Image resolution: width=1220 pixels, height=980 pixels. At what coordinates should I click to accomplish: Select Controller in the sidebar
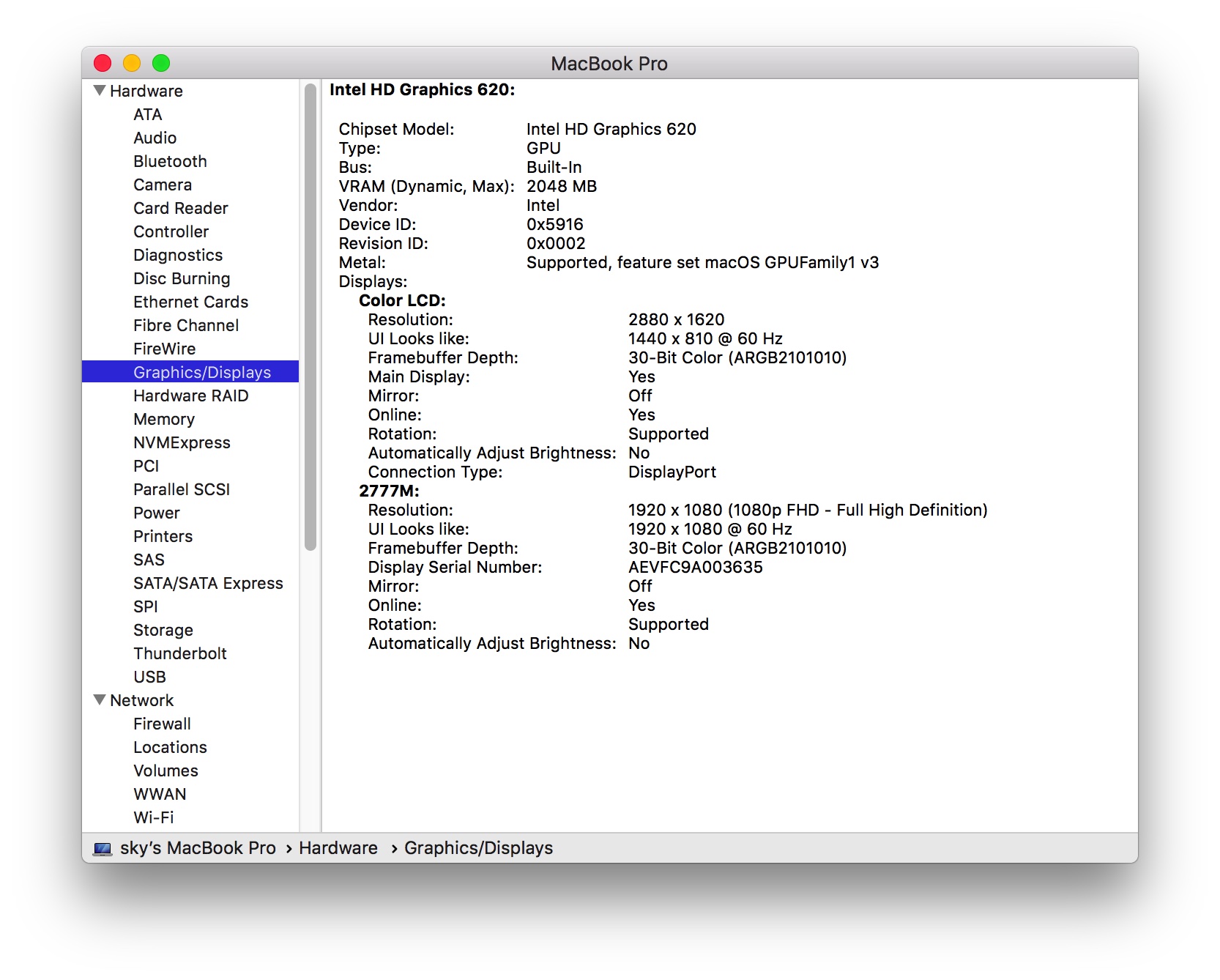point(171,231)
